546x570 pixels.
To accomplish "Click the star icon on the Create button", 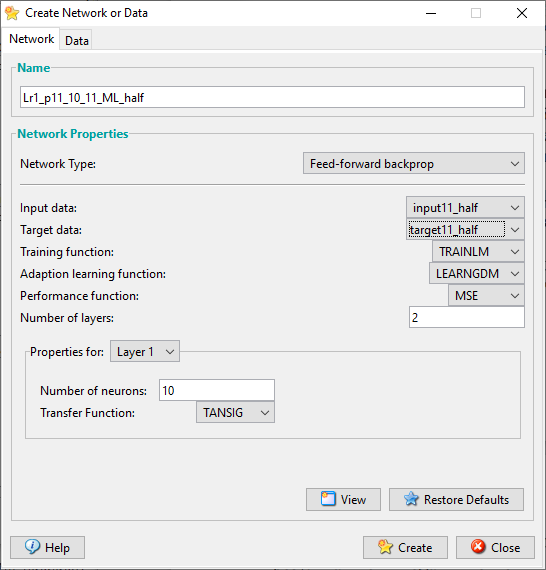I will [385, 547].
